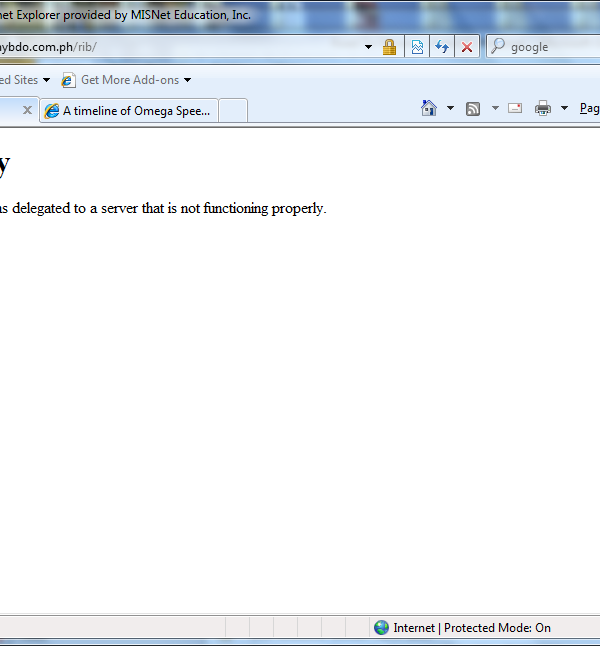Click the search magnifier icon beside google
Viewport: 600px width, 646px height.
[498, 46]
